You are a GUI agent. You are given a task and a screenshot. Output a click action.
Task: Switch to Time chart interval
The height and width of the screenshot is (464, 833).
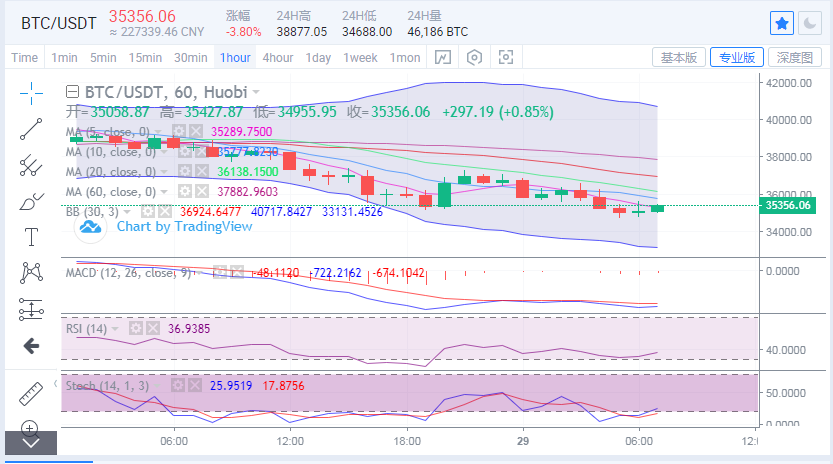[24, 57]
